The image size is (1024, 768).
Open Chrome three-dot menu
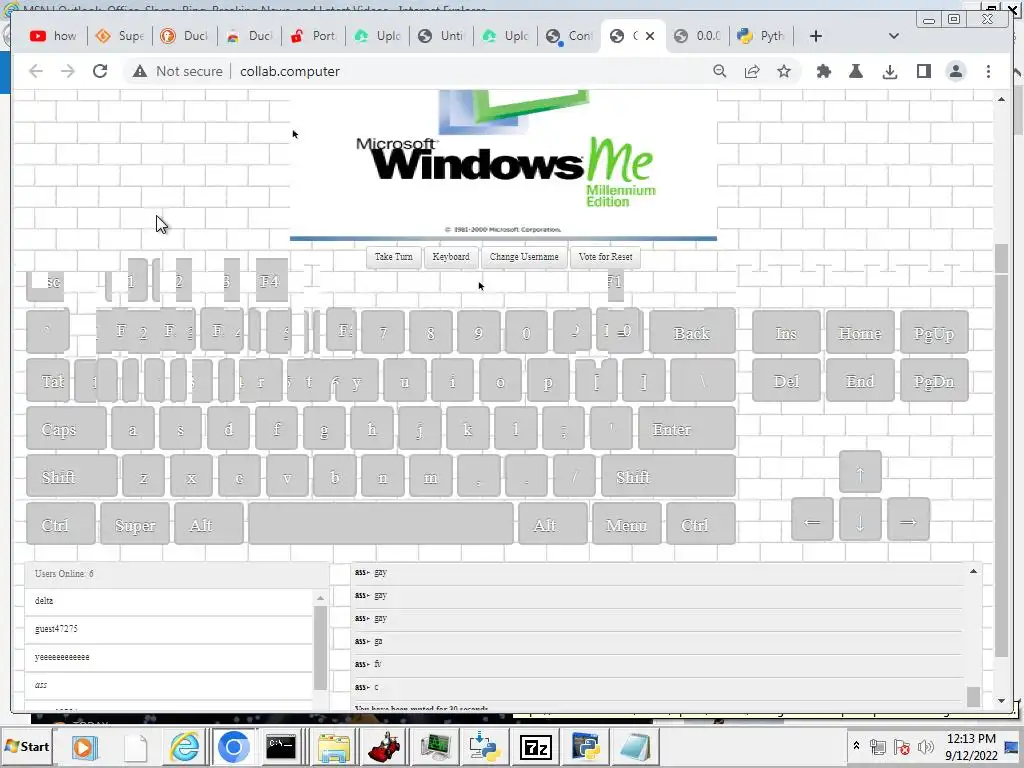[x=988, y=71]
